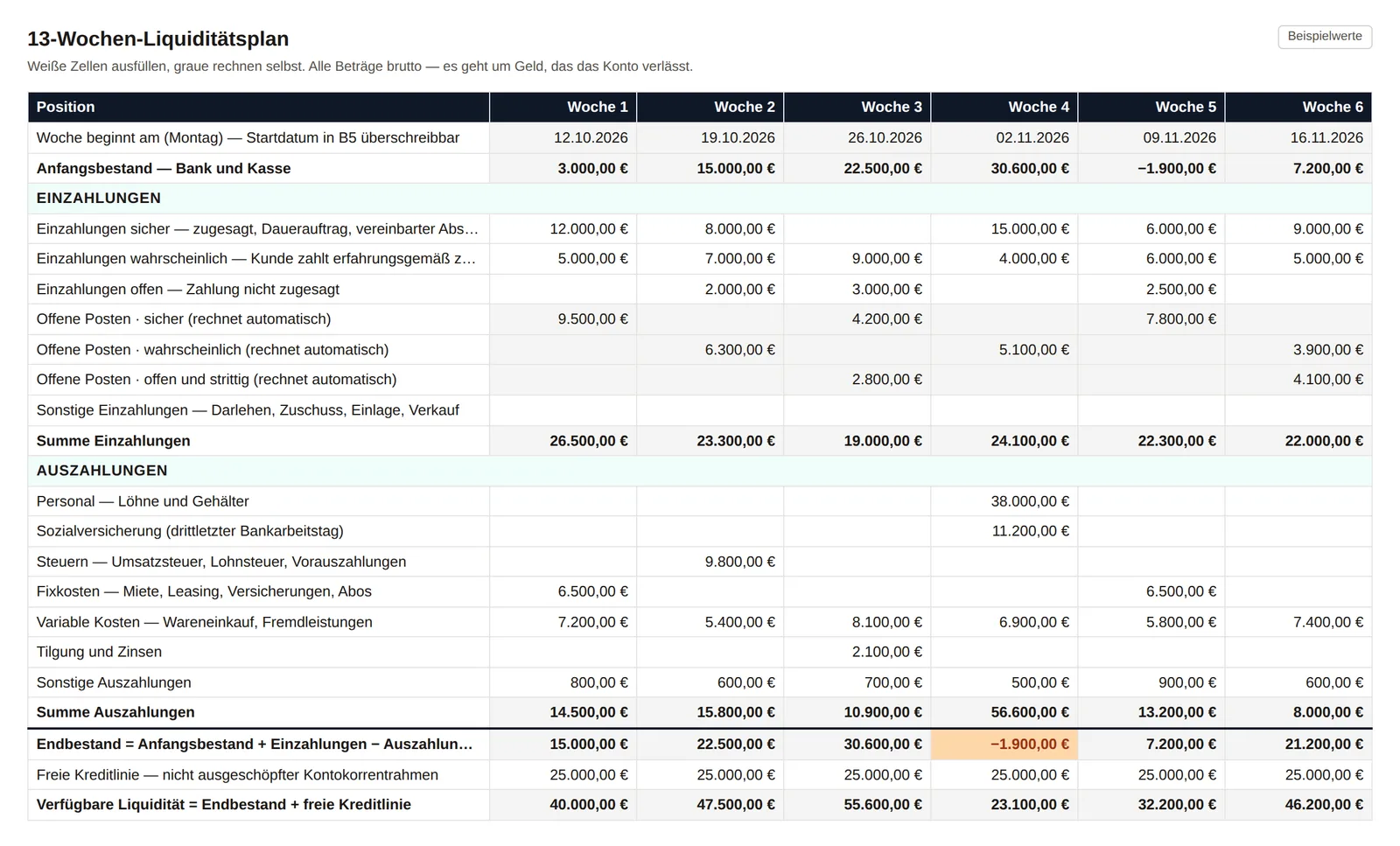
Task: Click the highlighted negative Endbestand −1.900,00 €
Action: [x=1004, y=745]
